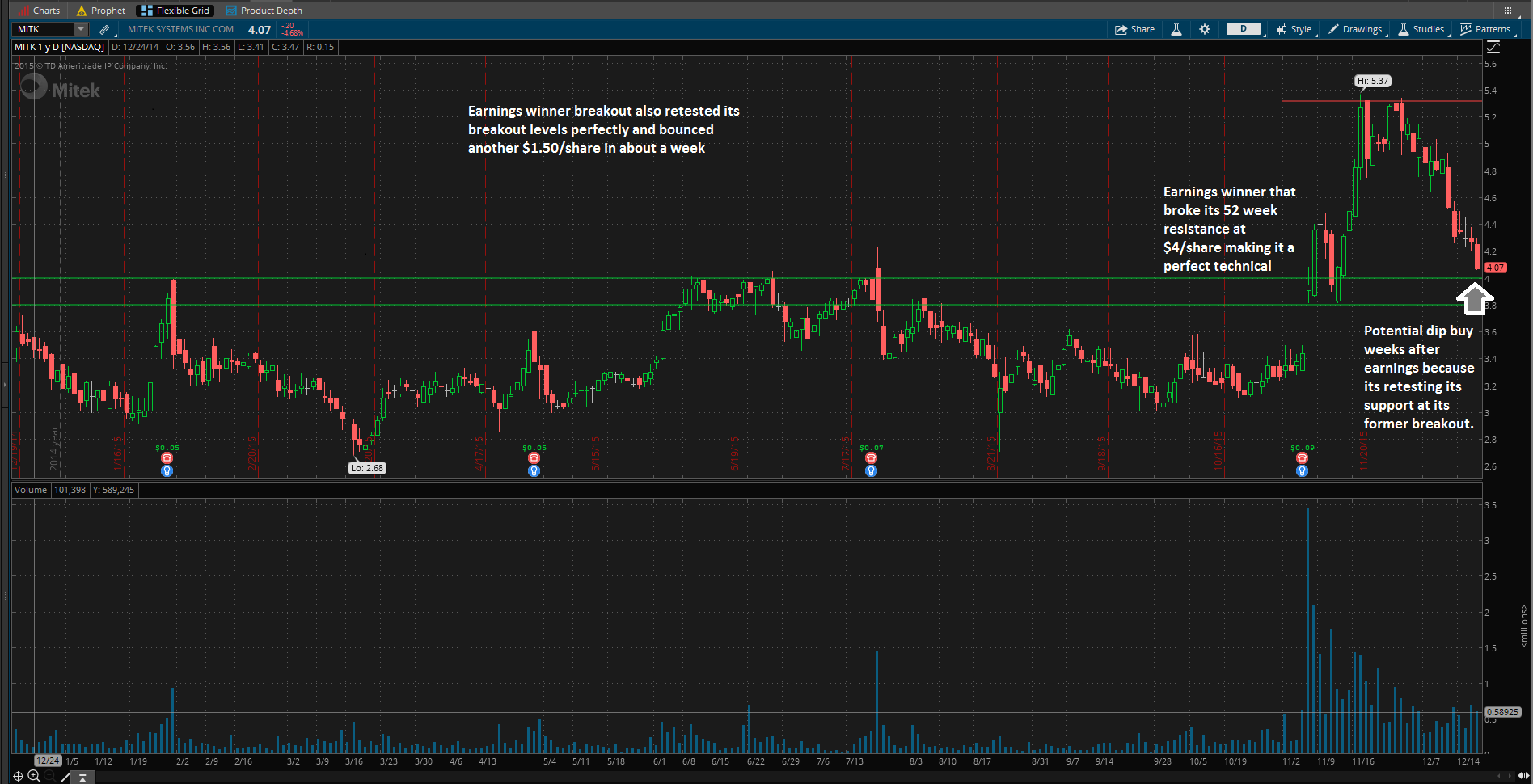Click the H: 3.56 high value
Screen dimensions: 1533x784
(217, 47)
